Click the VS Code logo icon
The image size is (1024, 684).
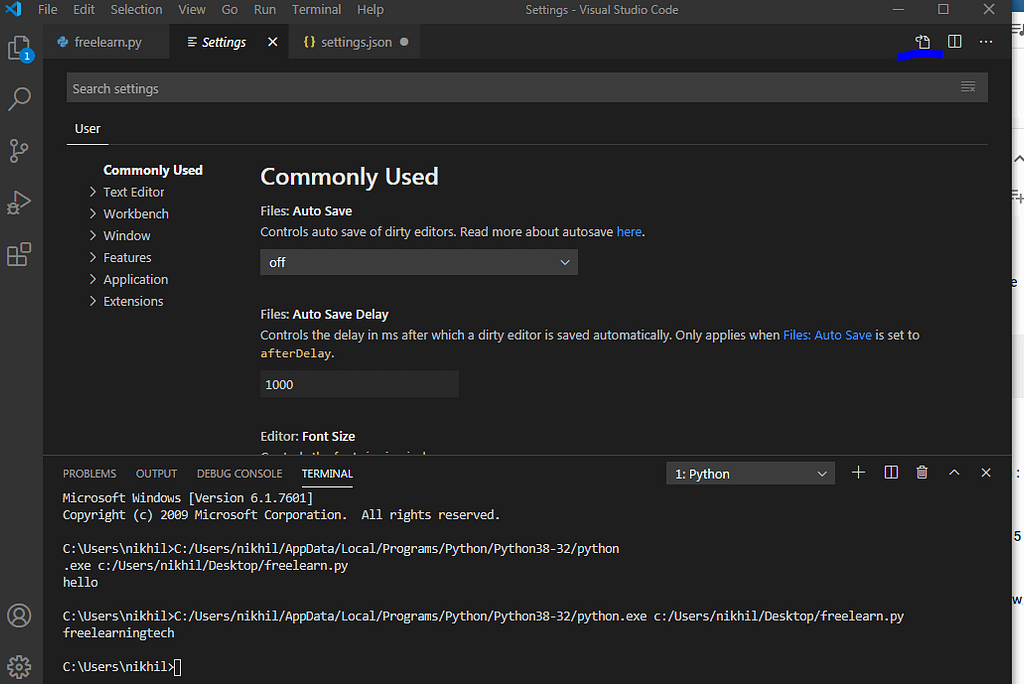point(13,9)
